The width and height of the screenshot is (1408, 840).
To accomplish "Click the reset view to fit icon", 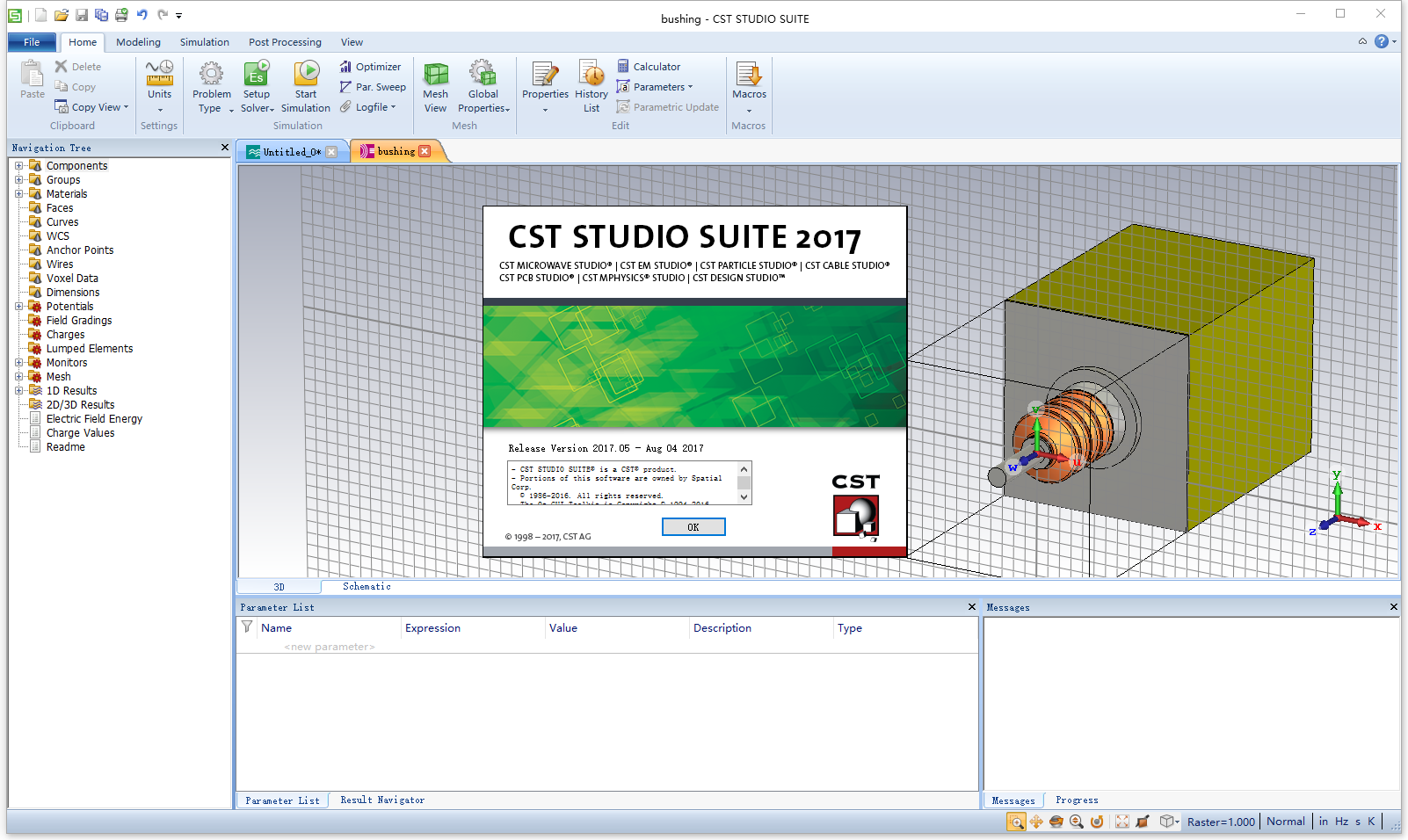I will tap(1122, 822).
